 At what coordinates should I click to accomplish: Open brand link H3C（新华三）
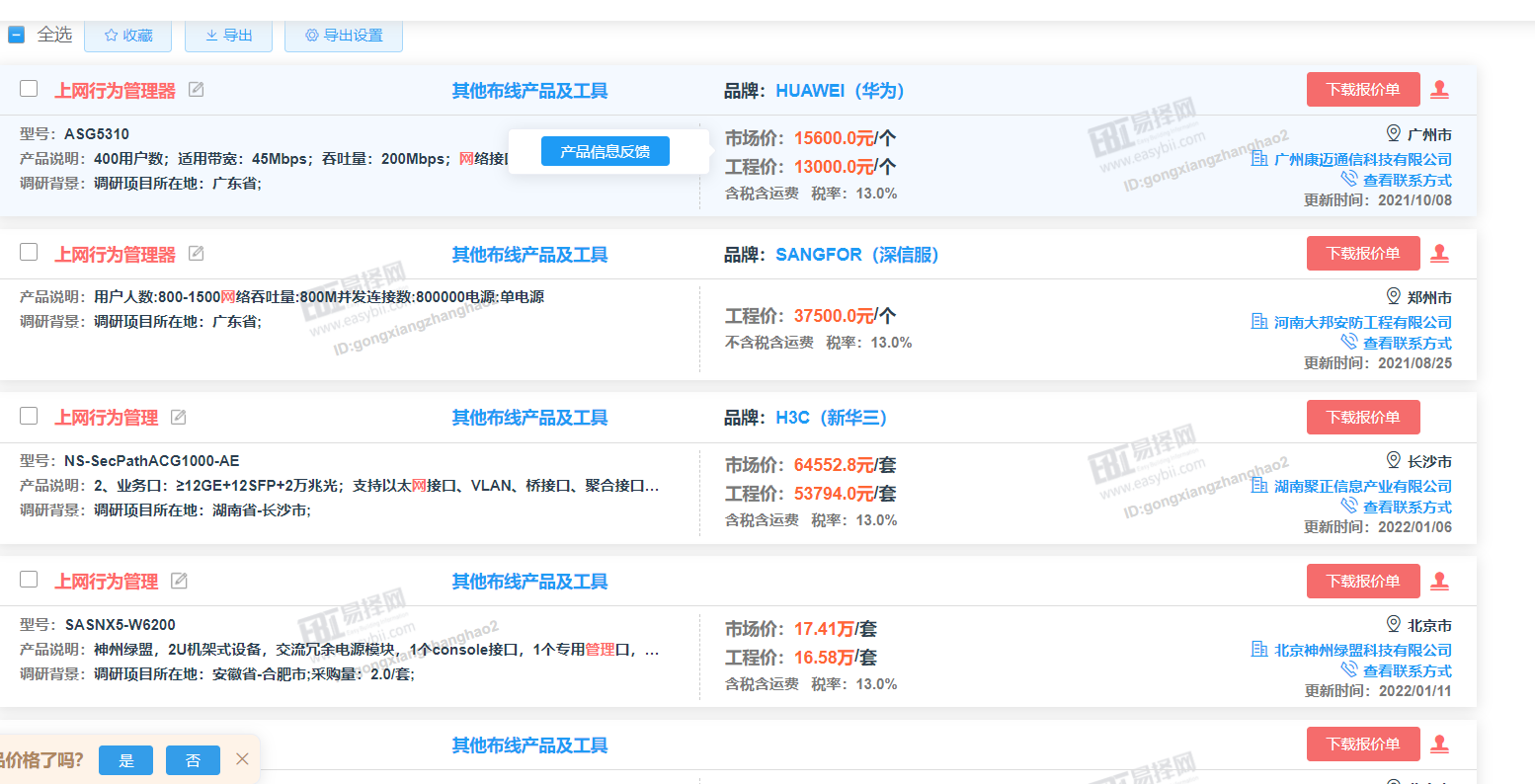point(831,418)
